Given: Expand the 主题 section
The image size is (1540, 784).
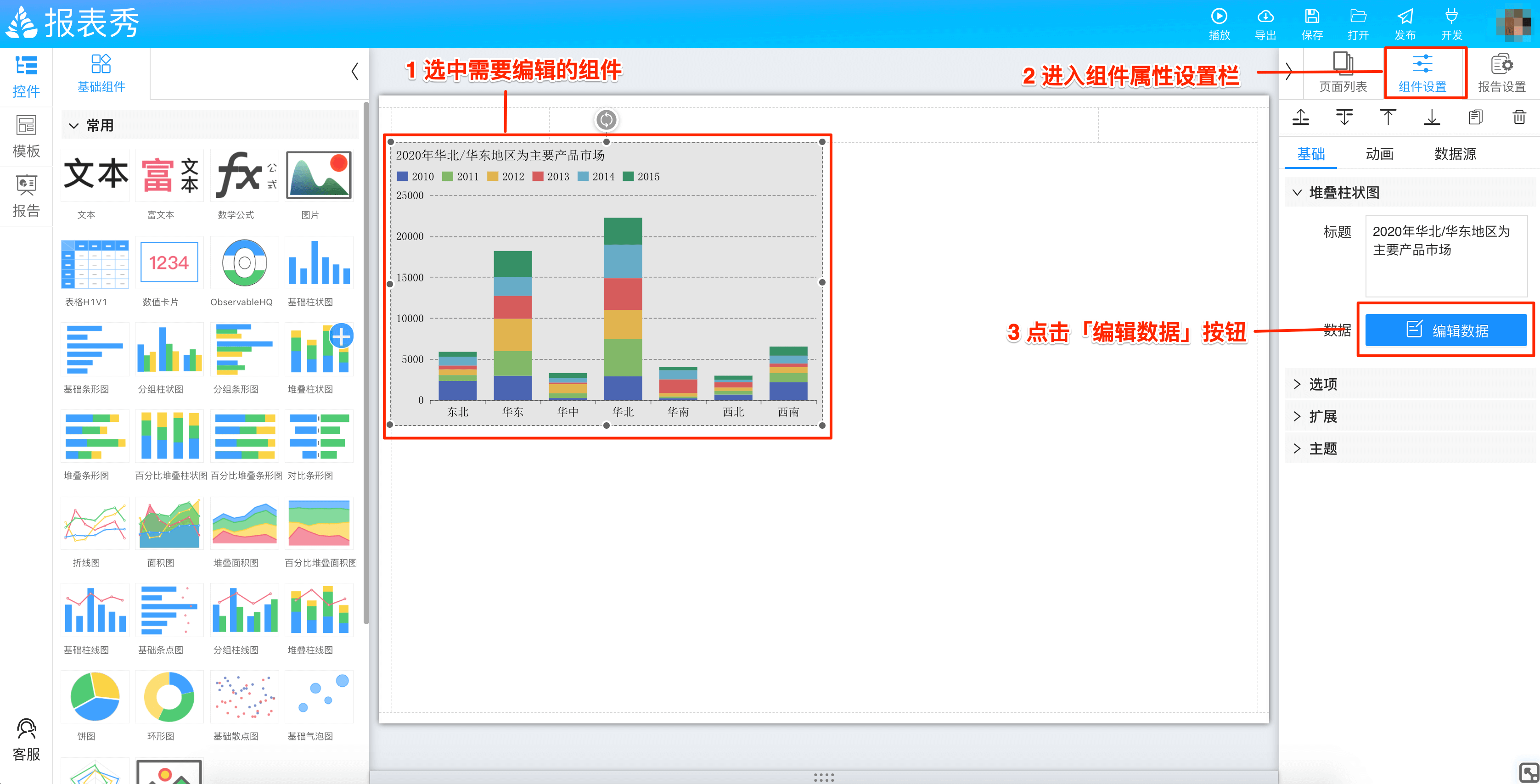Looking at the screenshot, I should click(1410, 449).
